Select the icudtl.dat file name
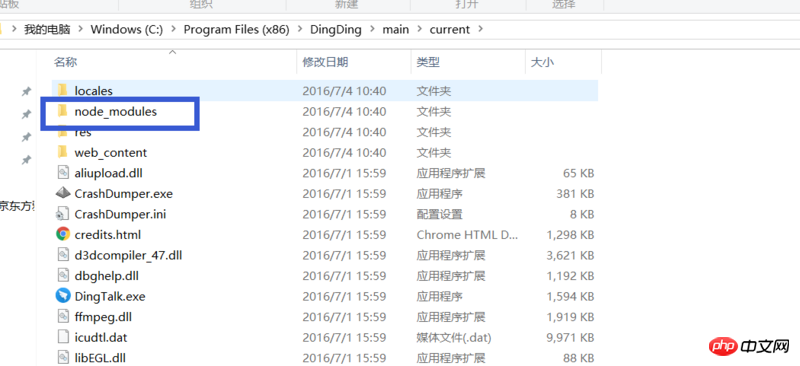The width and height of the screenshot is (800, 366). (101, 337)
